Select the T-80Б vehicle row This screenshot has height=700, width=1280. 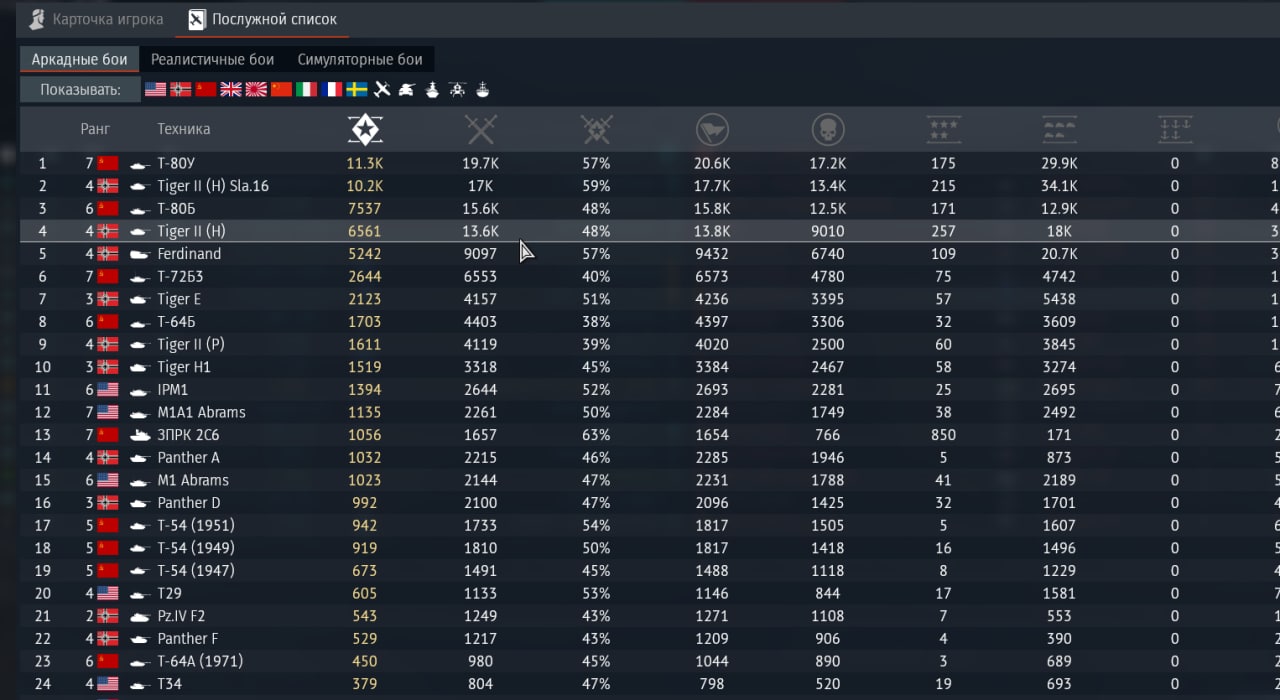click(x=650, y=208)
